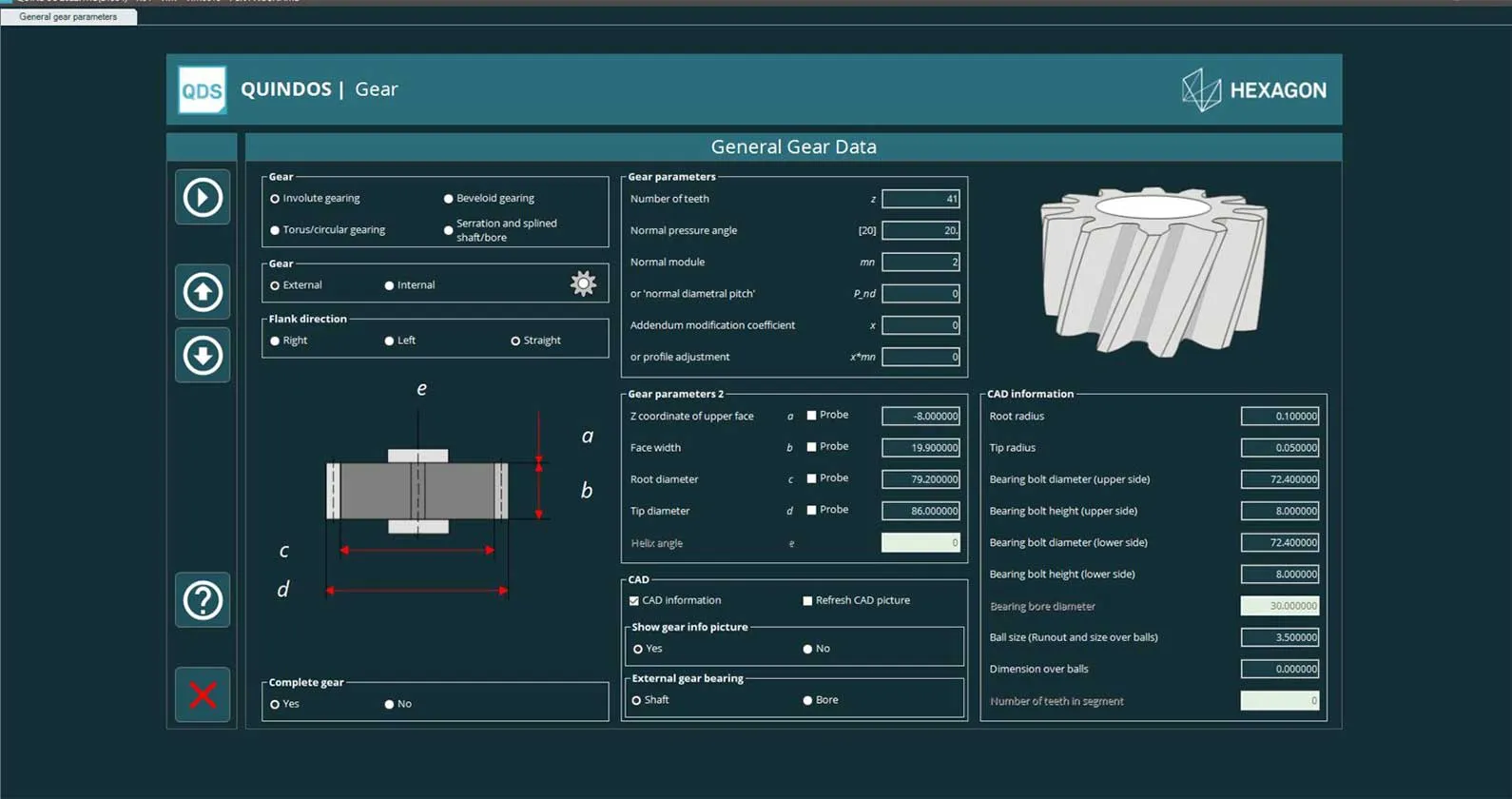This screenshot has width=1512, height=799.
Task: Click the Normal module value field
Action: pyautogui.click(x=921, y=262)
